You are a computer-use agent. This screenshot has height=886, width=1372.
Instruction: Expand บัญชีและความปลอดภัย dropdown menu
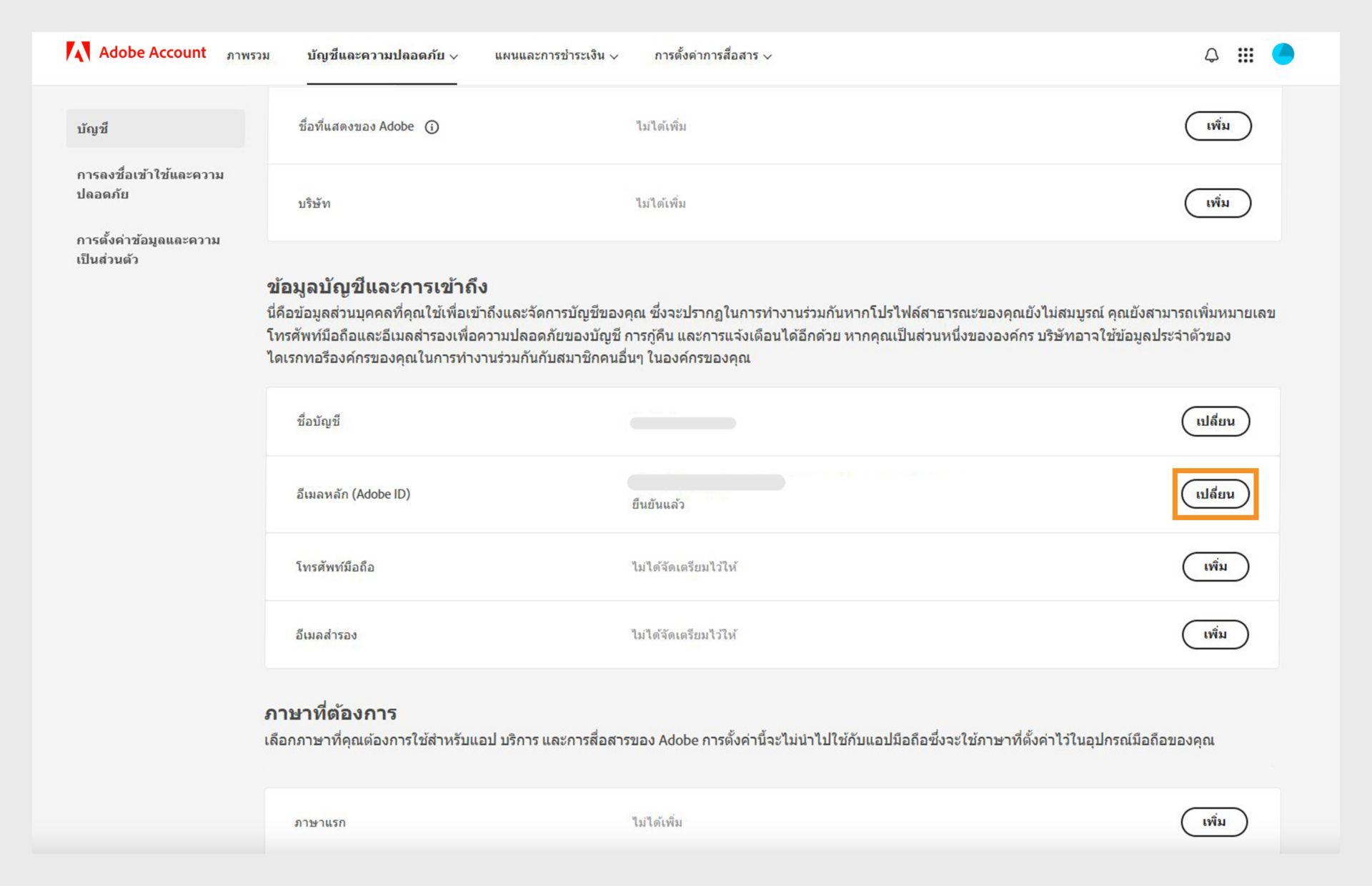tap(382, 56)
